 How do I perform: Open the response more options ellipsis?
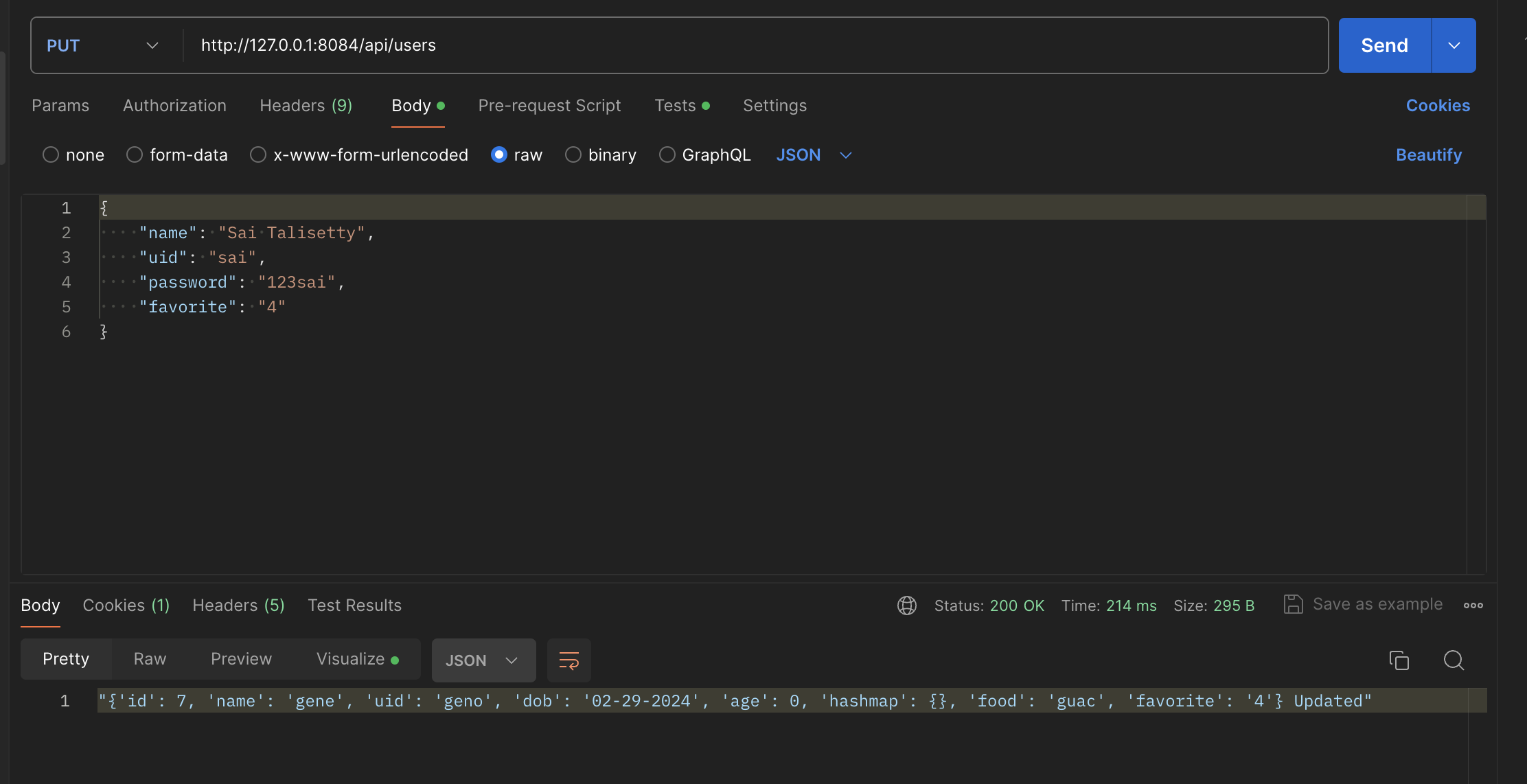tap(1473, 606)
